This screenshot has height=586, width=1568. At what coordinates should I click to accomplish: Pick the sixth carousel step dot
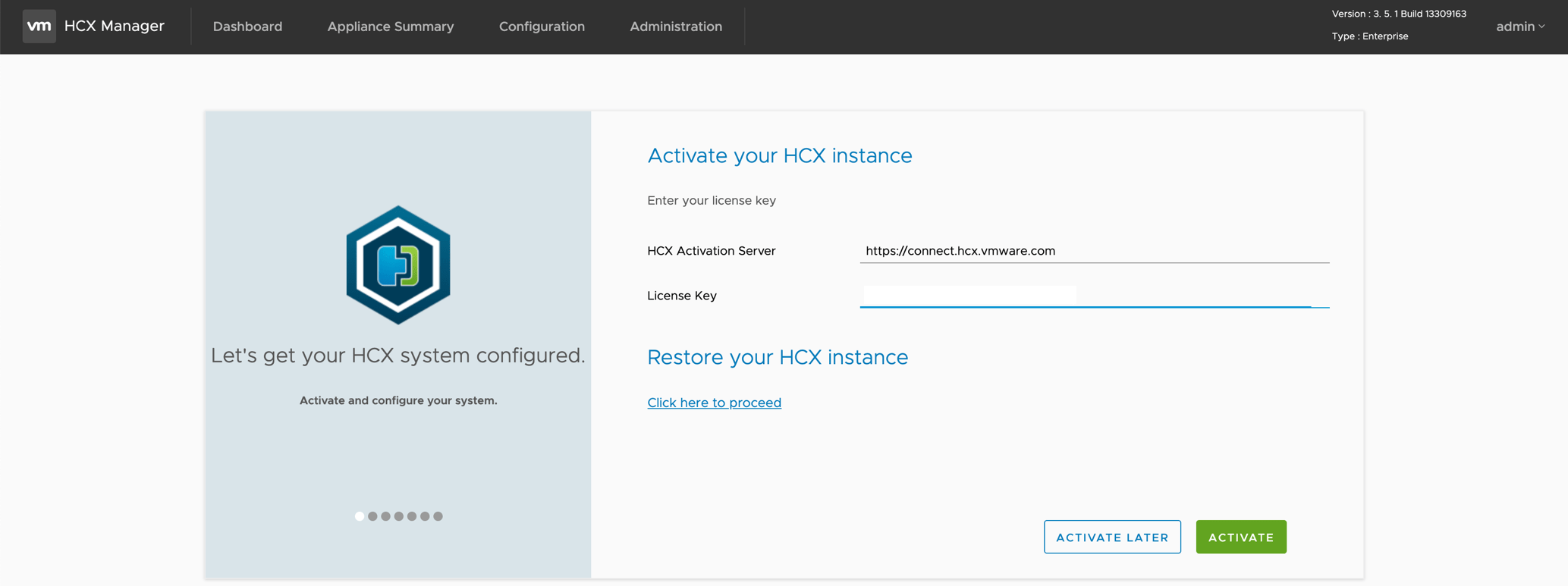[x=425, y=516]
